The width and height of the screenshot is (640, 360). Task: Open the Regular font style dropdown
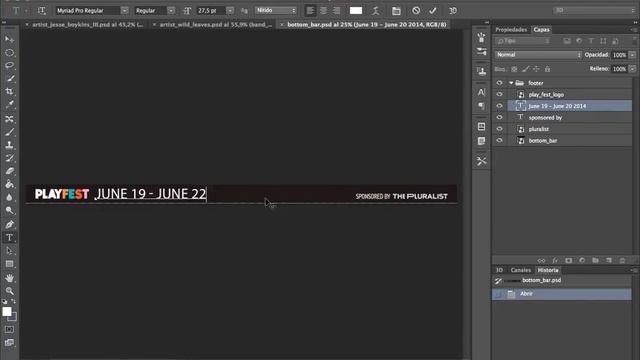171,11
